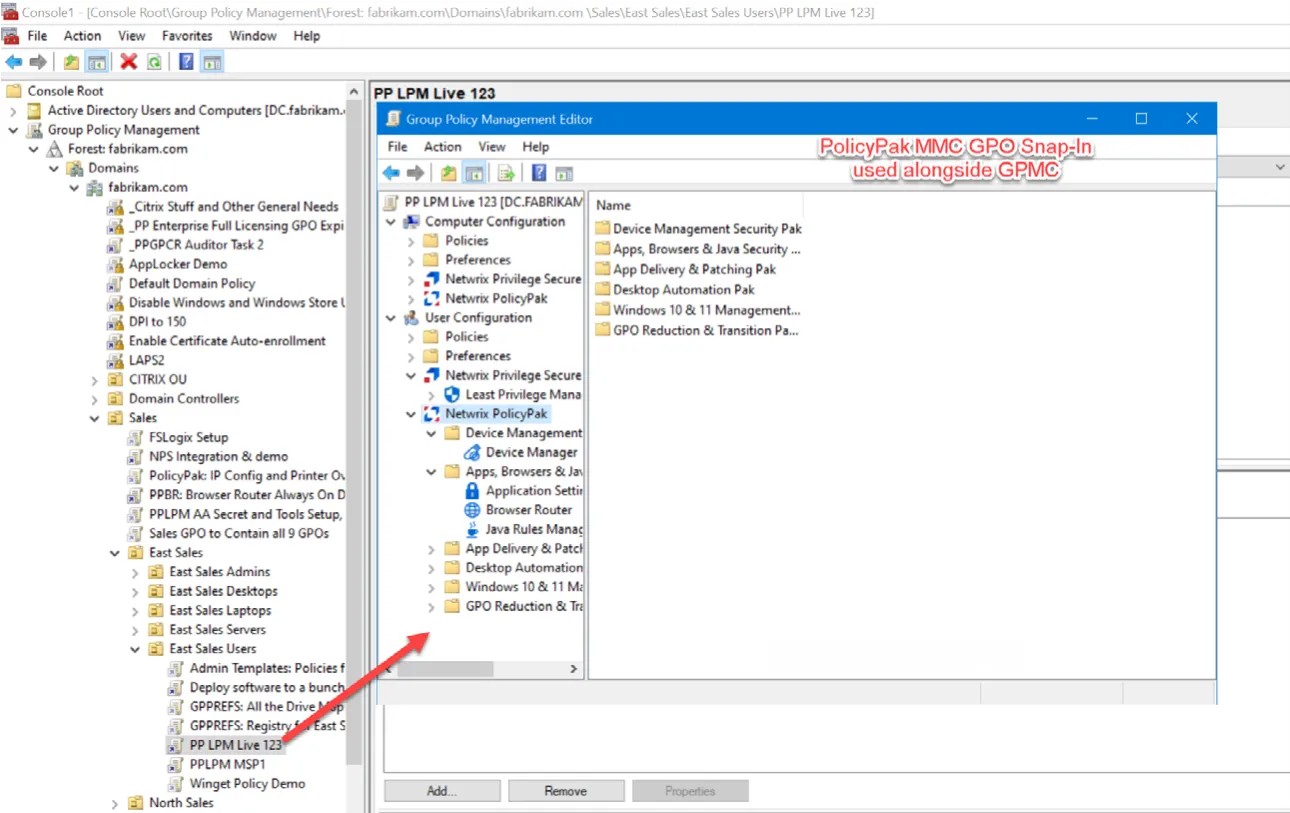The width and height of the screenshot is (1290, 813).
Task: Click Forward arrow in Group Policy Management Editor toolbar
Action: coord(415,173)
